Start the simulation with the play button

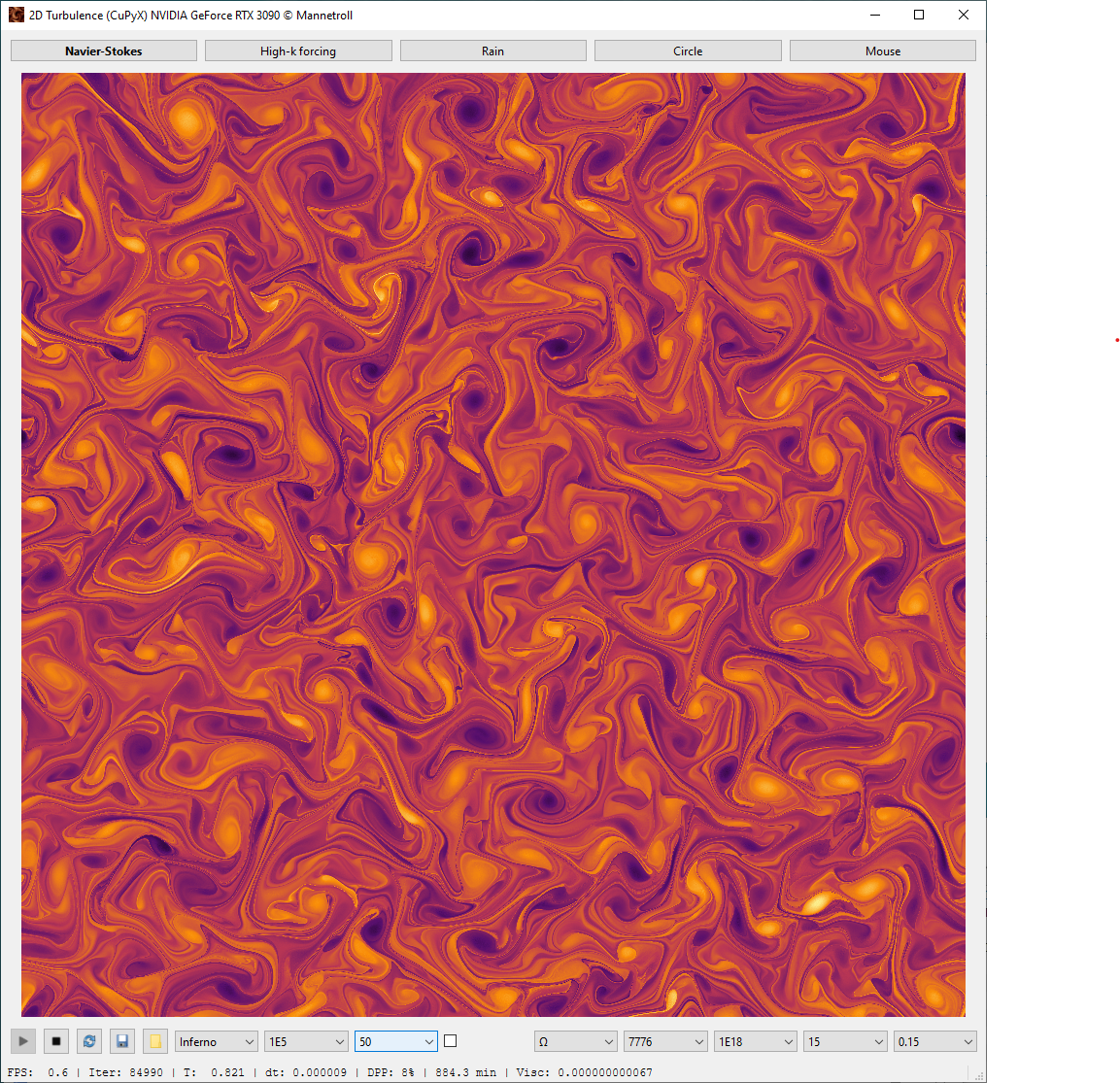pos(23,1041)
